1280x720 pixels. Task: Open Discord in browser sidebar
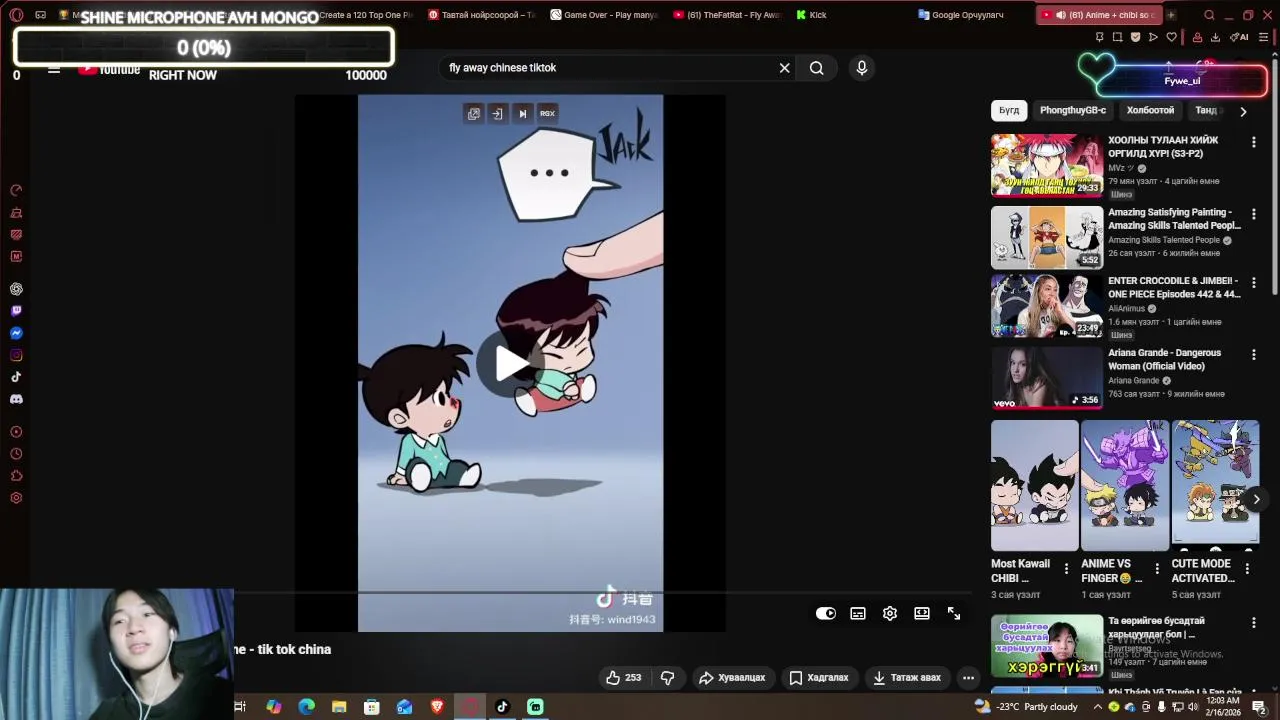[16, 399]
